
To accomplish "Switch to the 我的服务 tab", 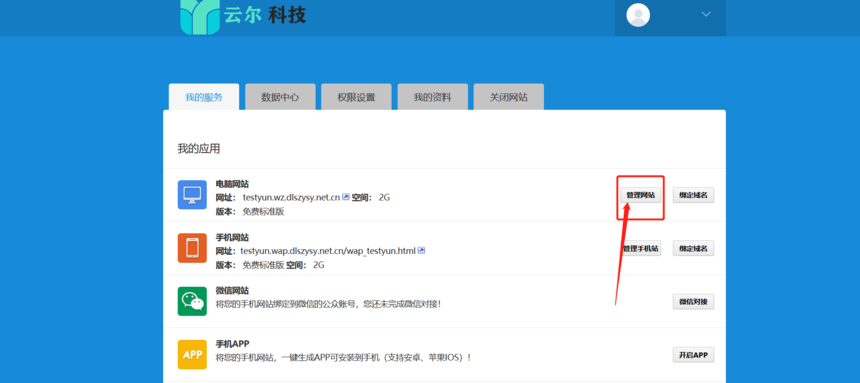I will [204, 97].
